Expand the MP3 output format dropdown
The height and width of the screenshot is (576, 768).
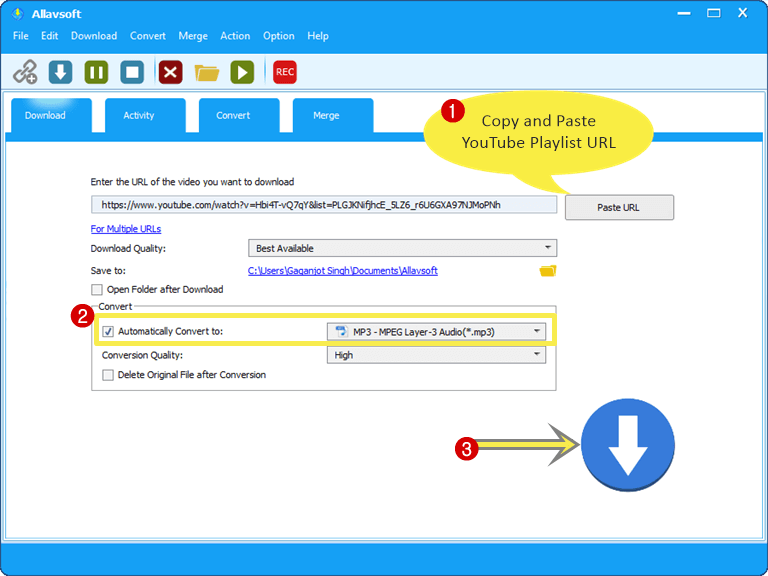pyautogui.click(x=436, y=332)
